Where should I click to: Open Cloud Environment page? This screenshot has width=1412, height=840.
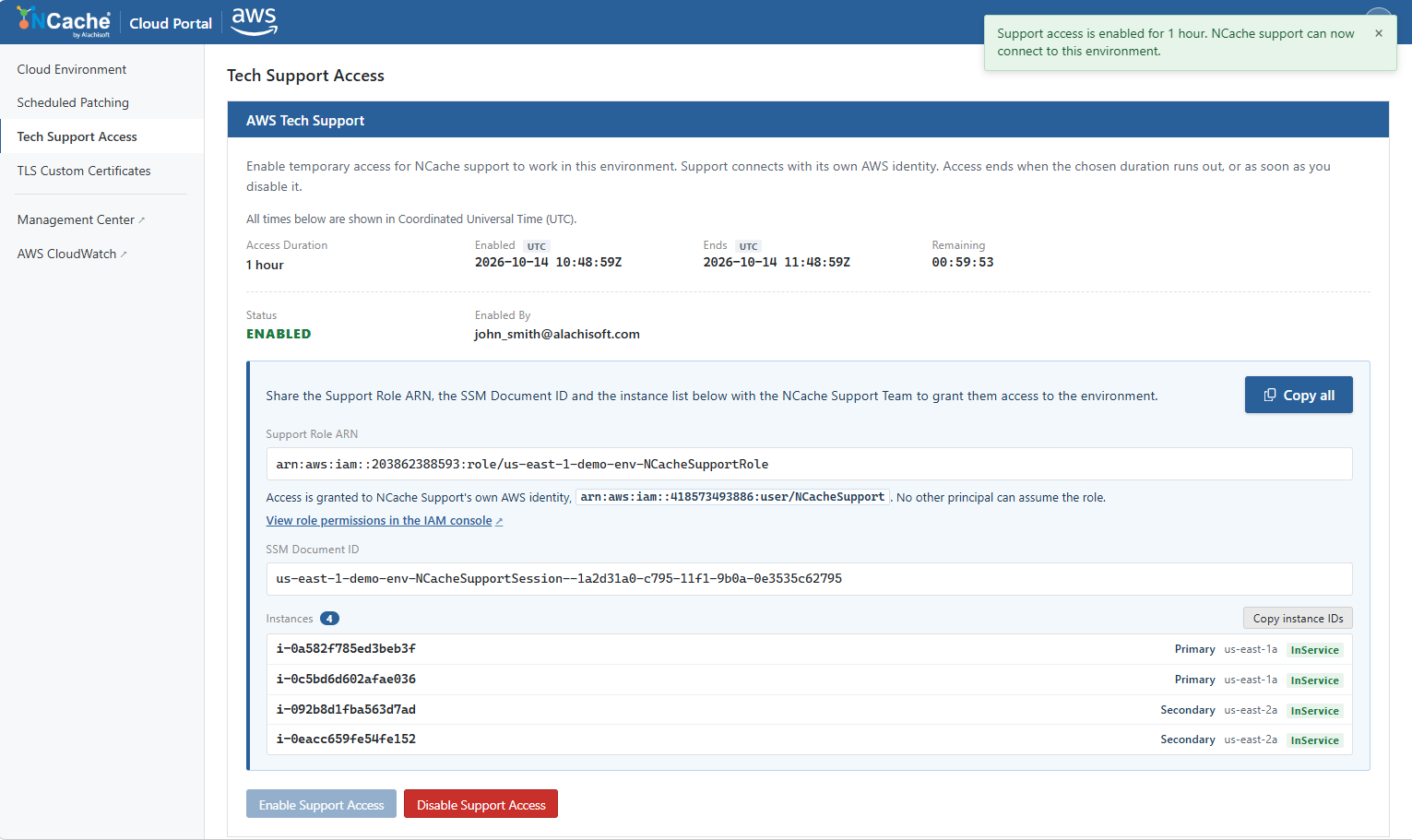click(72, 69)
